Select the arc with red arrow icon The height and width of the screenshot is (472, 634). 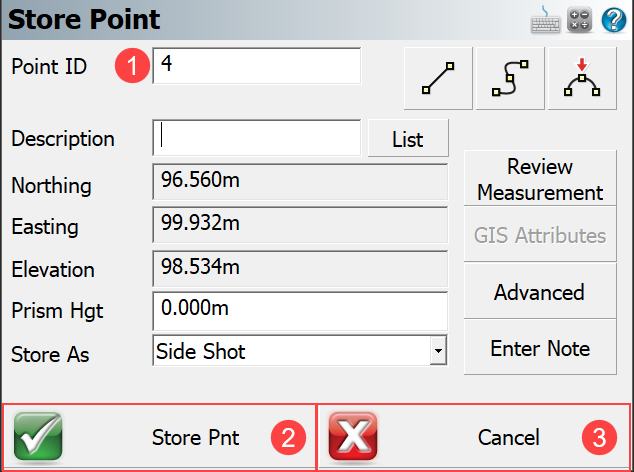582,78
